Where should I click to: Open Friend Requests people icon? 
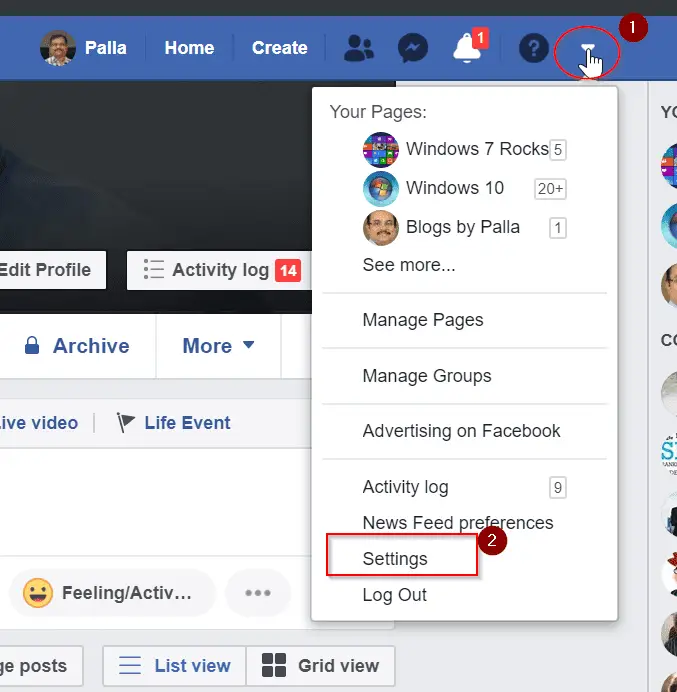tap(359, 48)
